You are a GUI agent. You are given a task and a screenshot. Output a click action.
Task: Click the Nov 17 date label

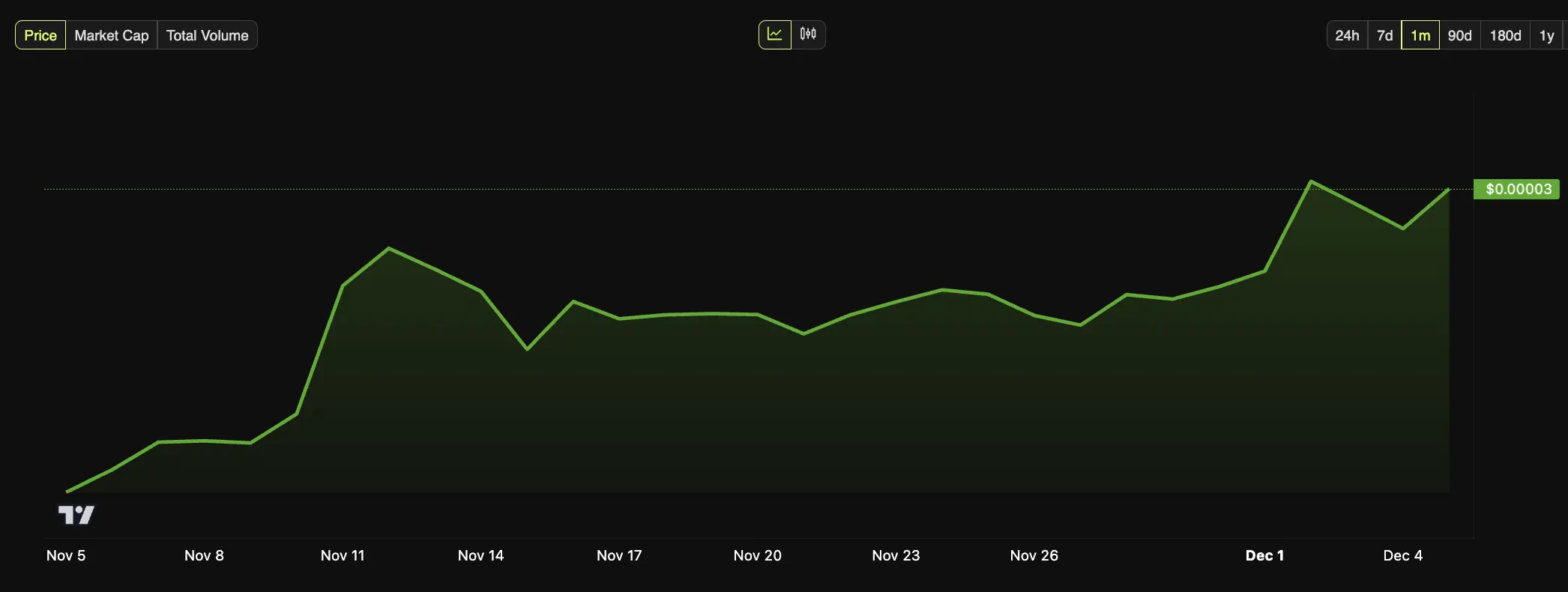(x=619, y=555)
